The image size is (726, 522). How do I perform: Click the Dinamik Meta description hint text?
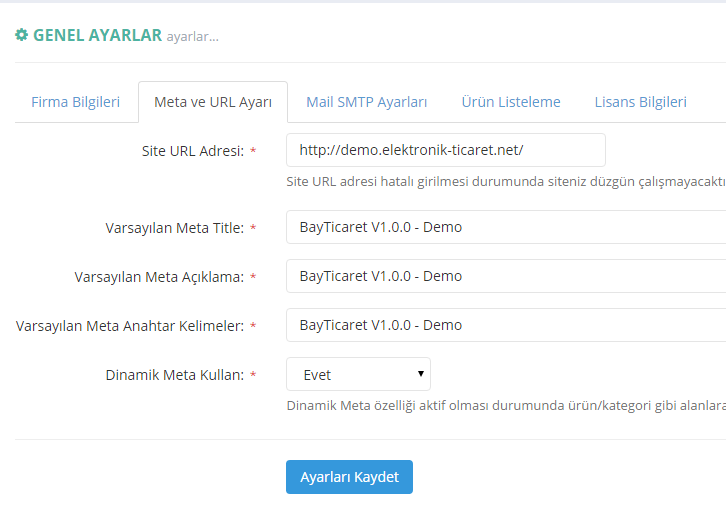tap(505, 405)
